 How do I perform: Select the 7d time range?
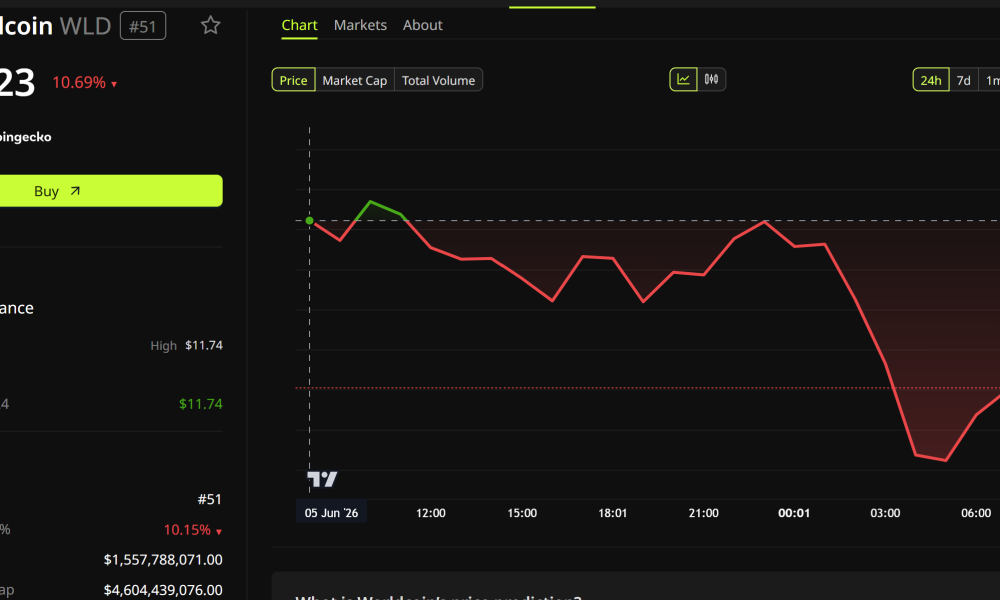(964, 80)
